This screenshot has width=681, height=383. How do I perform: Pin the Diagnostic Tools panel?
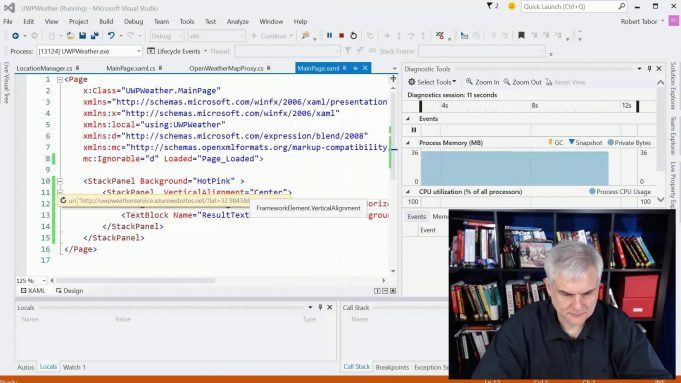(649, 69)
